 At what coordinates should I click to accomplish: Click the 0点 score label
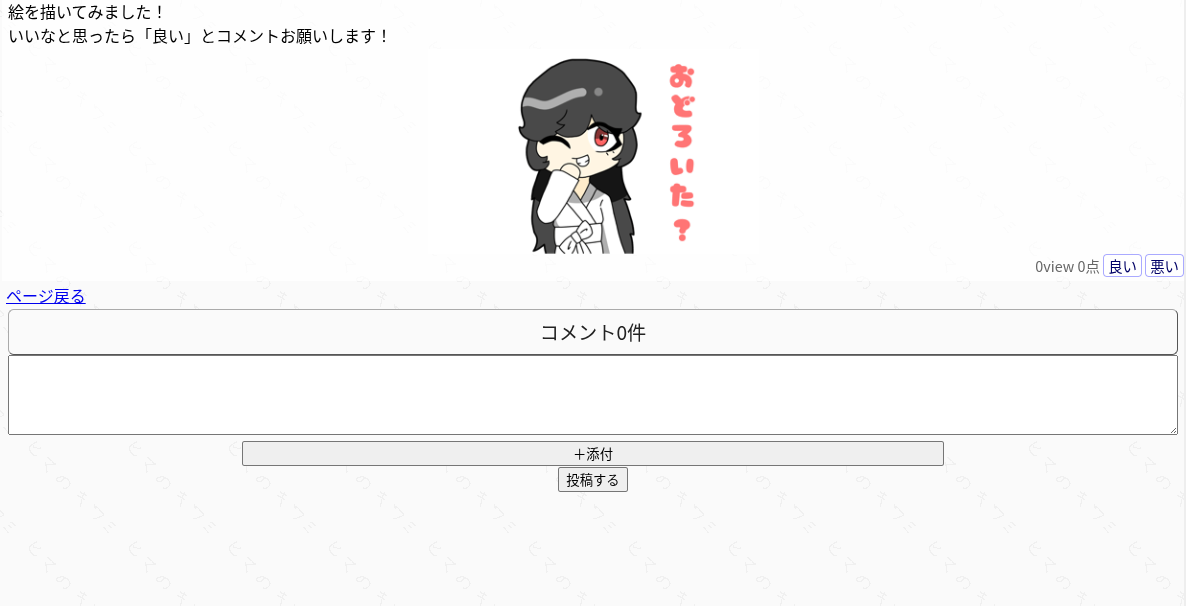1088,266
